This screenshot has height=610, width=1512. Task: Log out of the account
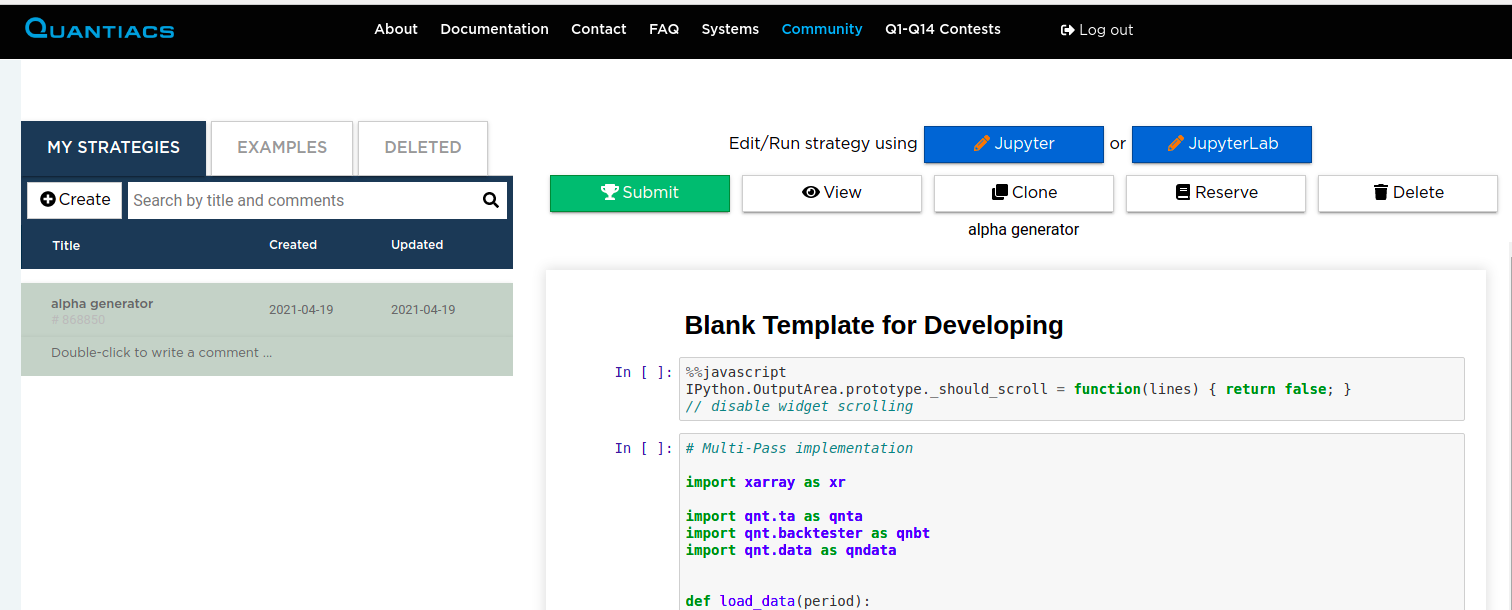1097,30
